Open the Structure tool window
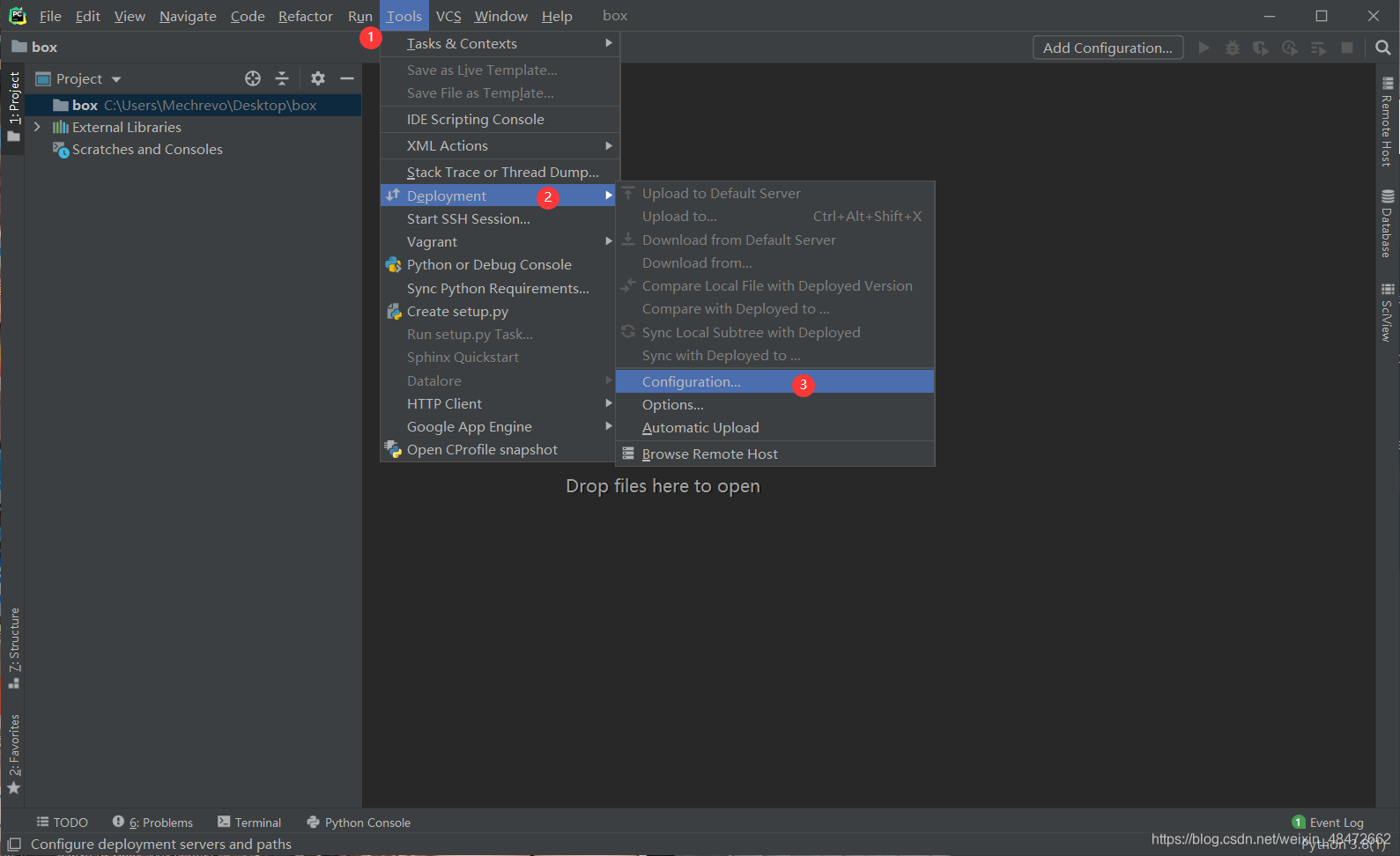Viewport: 1400px width, 856px height. coord(13,648)
